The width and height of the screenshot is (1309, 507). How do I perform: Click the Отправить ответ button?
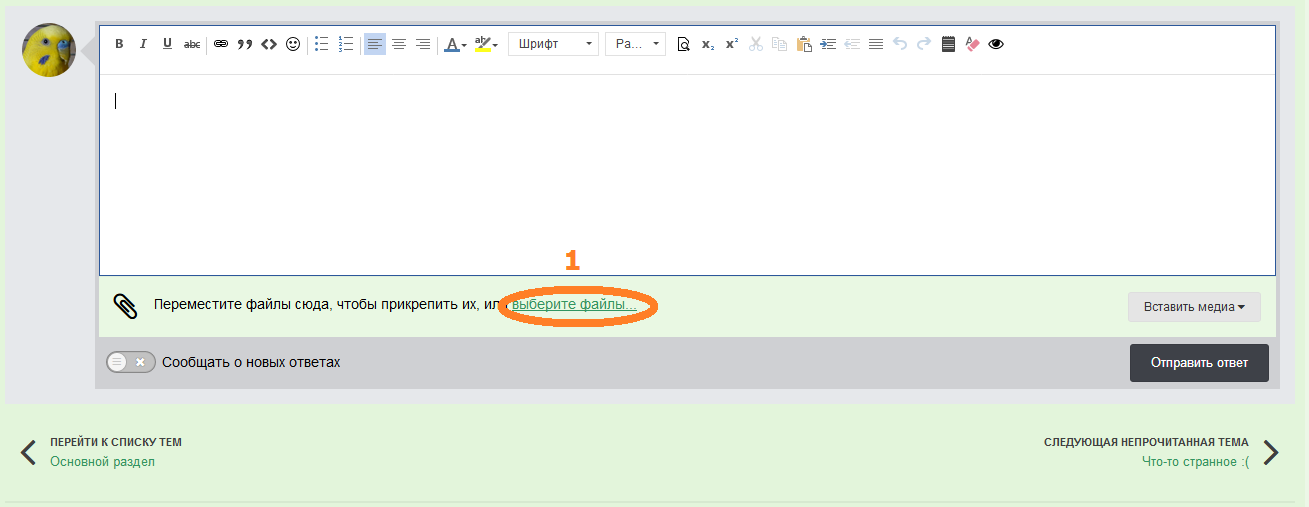coord(1199,363)
